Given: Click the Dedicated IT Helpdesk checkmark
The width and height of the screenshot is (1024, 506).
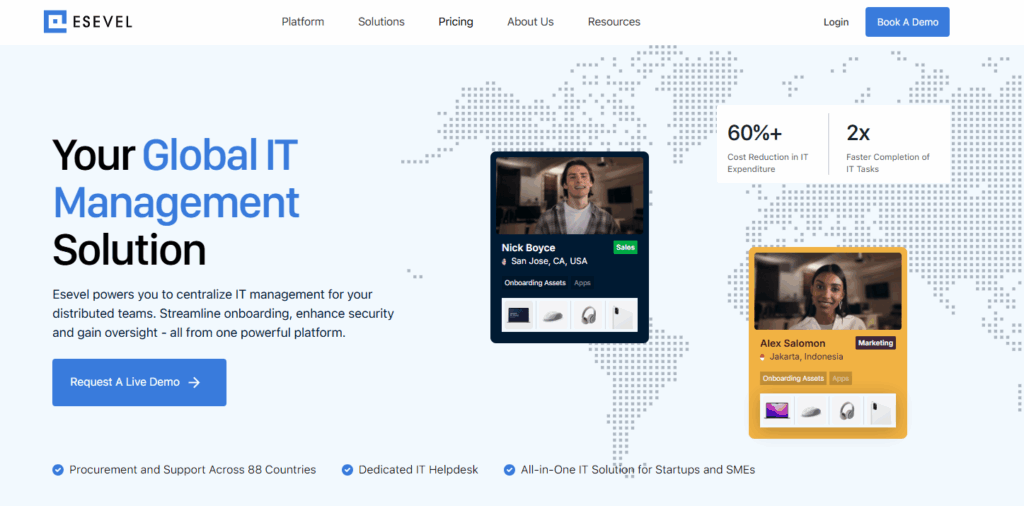Looking at the screenshot, I should [x=347, y=469].
